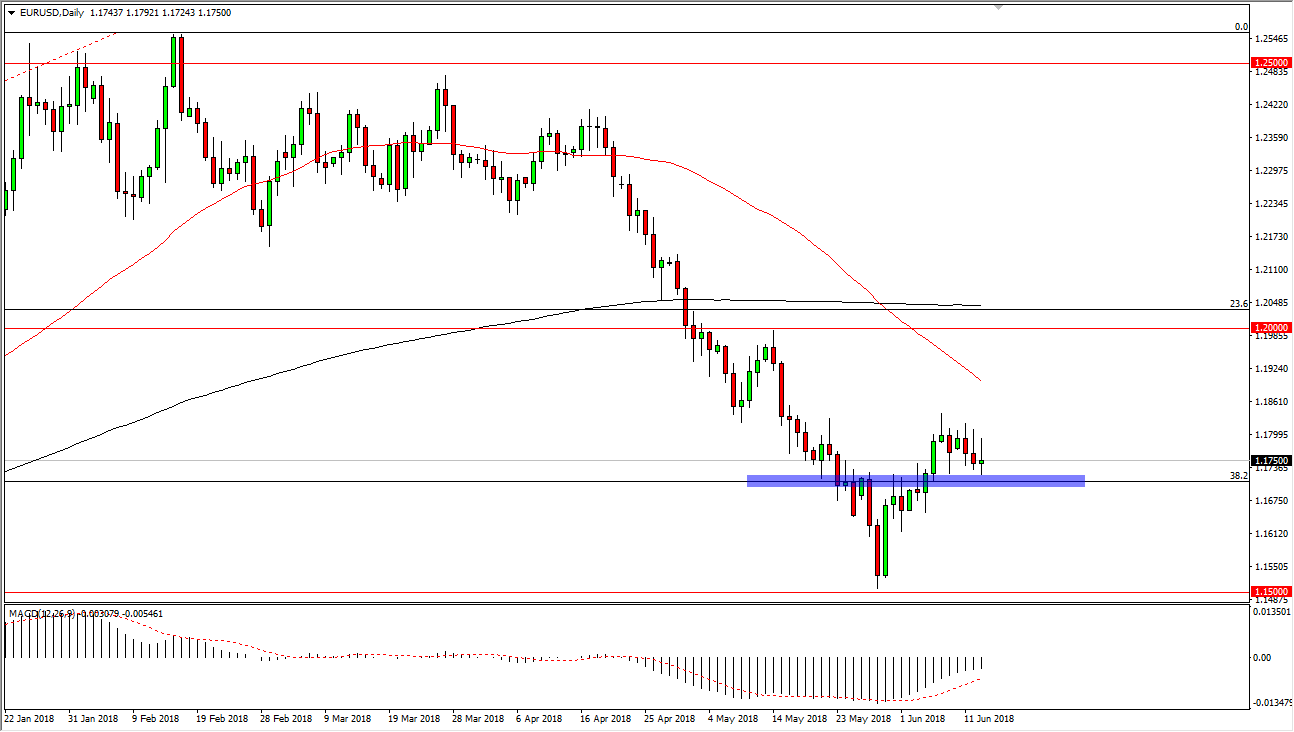Click the red 1.25000 price tag
Viewport: 1294px width, 732px height.
point(1270,63)
